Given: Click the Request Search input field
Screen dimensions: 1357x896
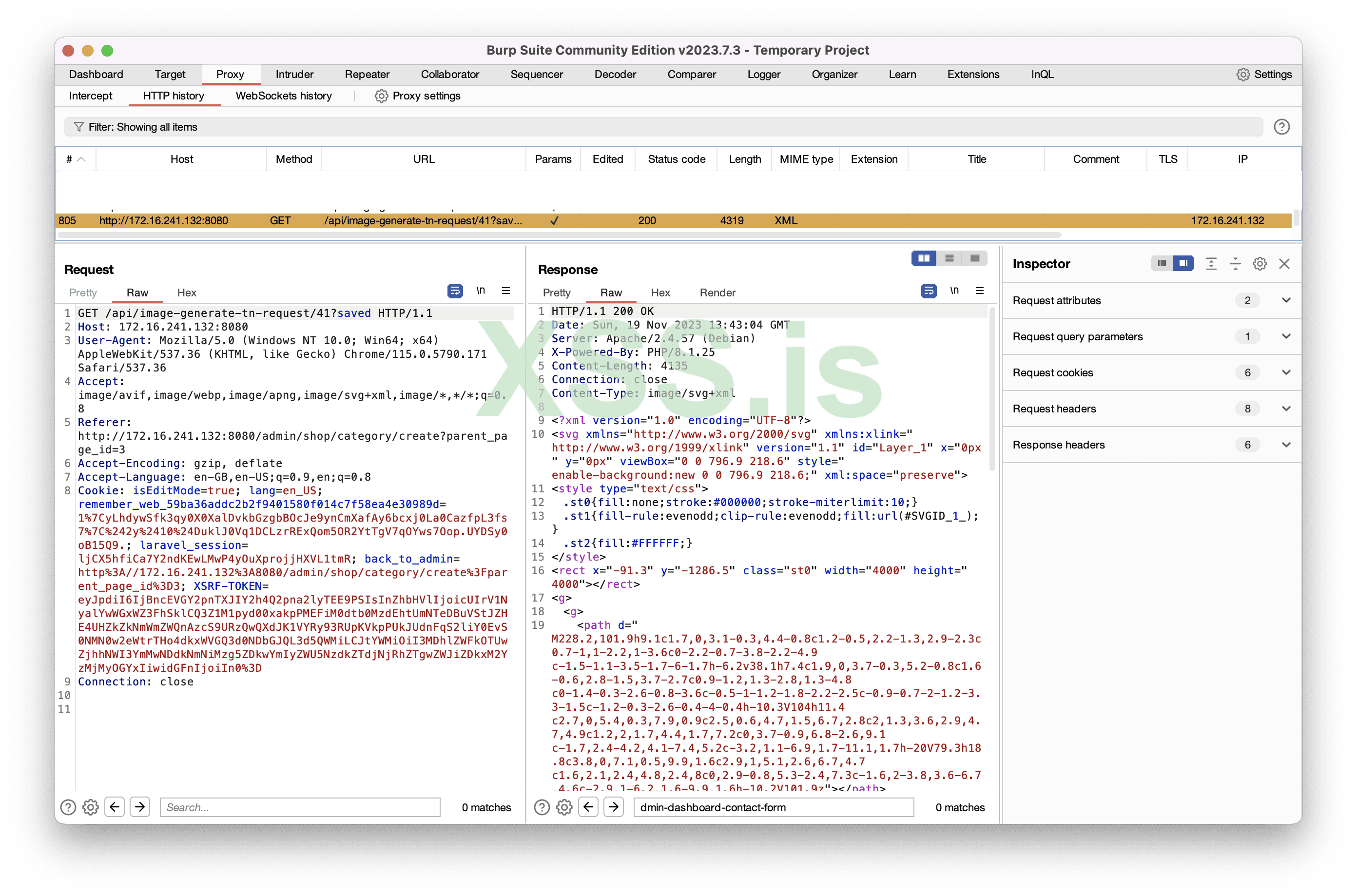Looking at the screenshot, I should (x=300, y=807).
